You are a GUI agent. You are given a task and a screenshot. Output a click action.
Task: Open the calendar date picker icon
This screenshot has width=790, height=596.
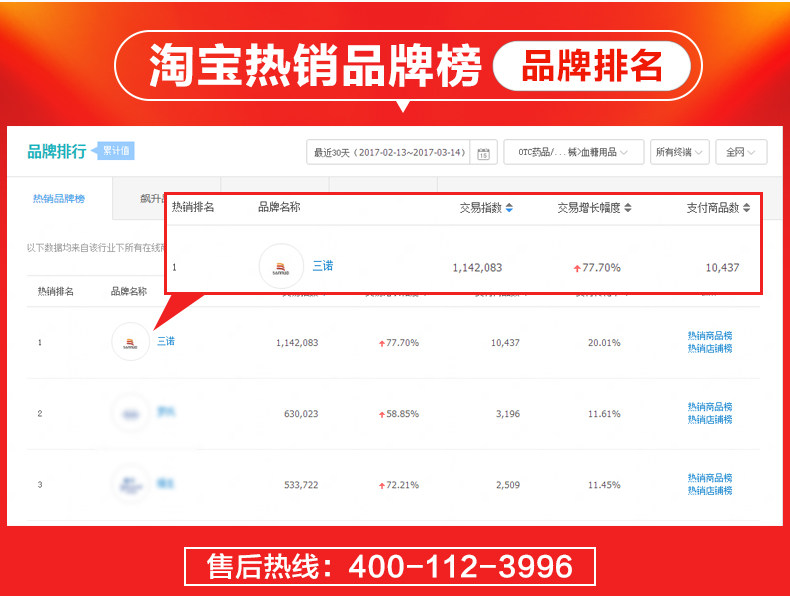coord(483,153)
